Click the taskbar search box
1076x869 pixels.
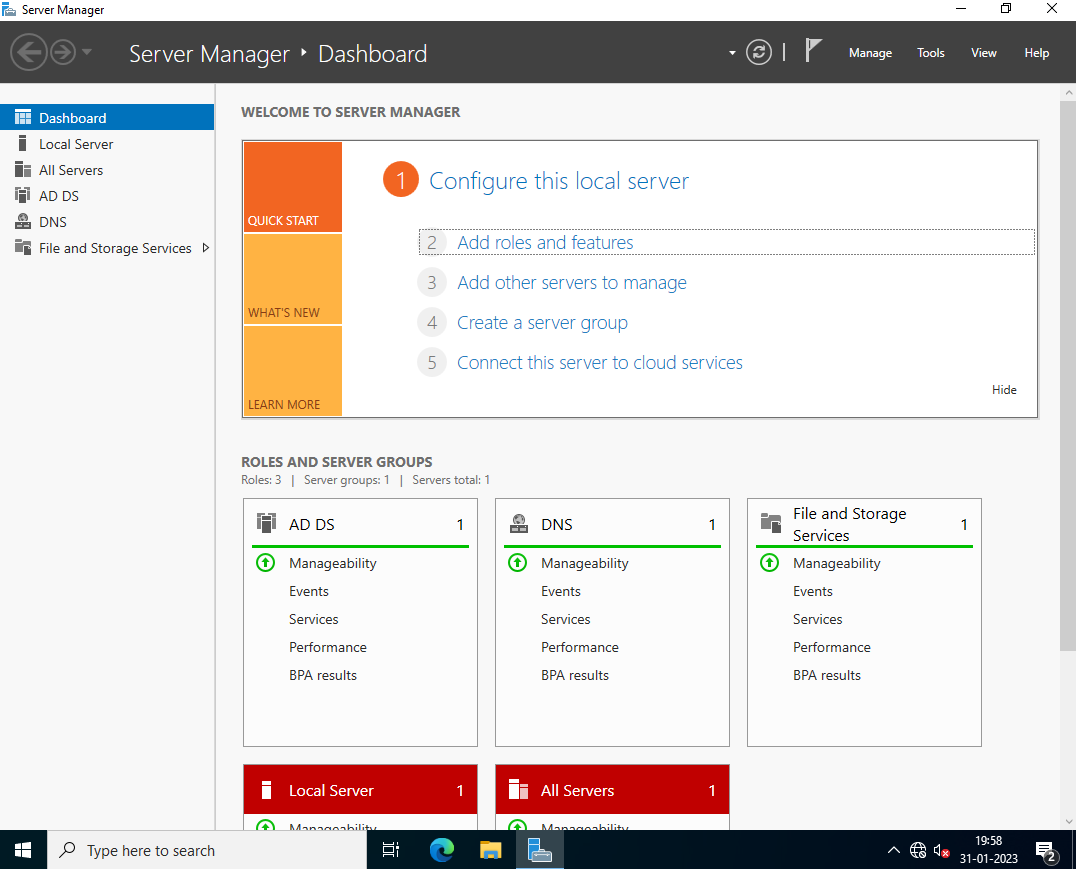[x=207, y=850]
